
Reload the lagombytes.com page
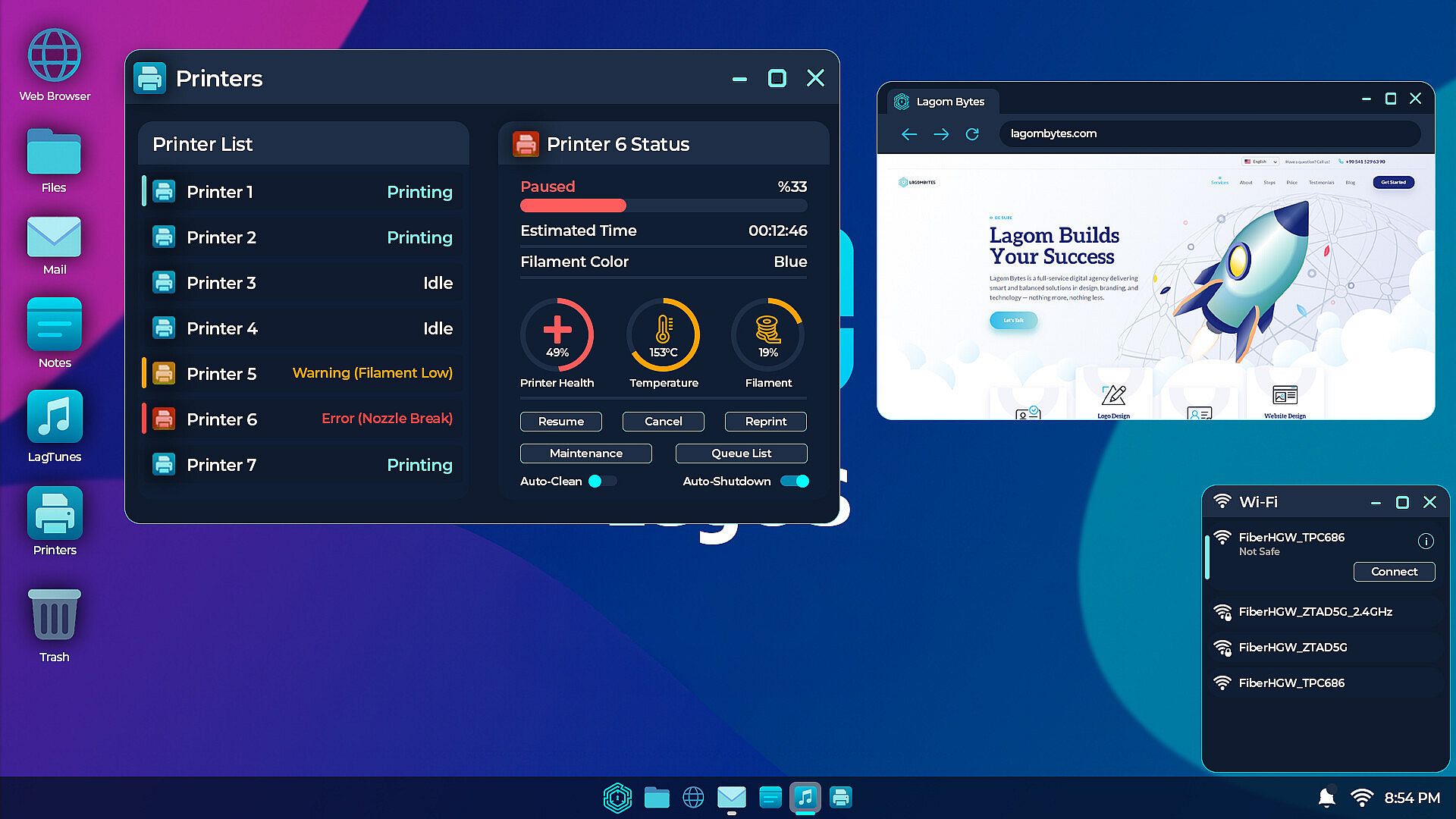[972, 134]
